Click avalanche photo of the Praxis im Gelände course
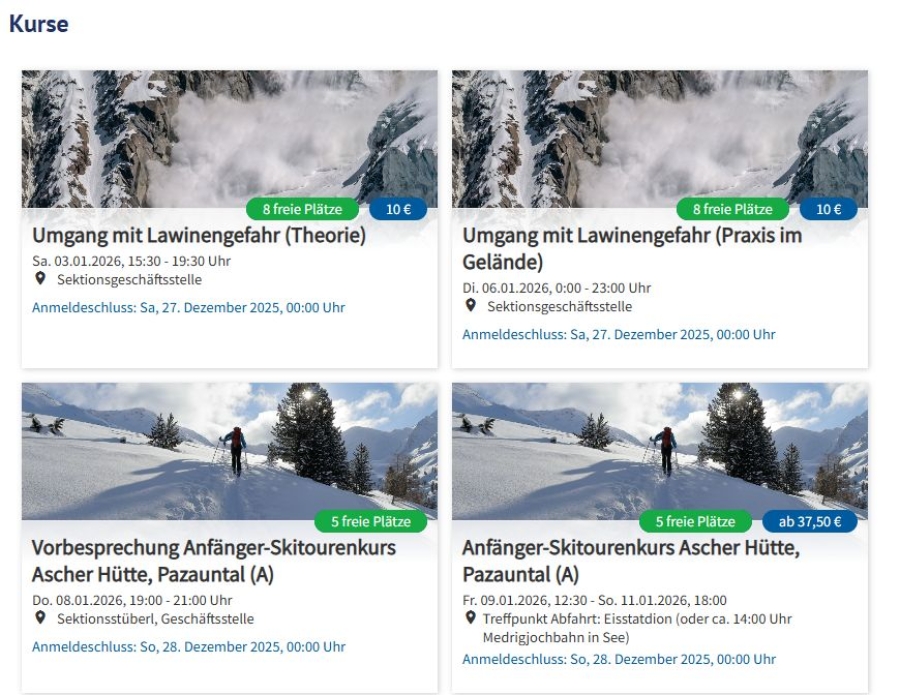 [660, 139]
